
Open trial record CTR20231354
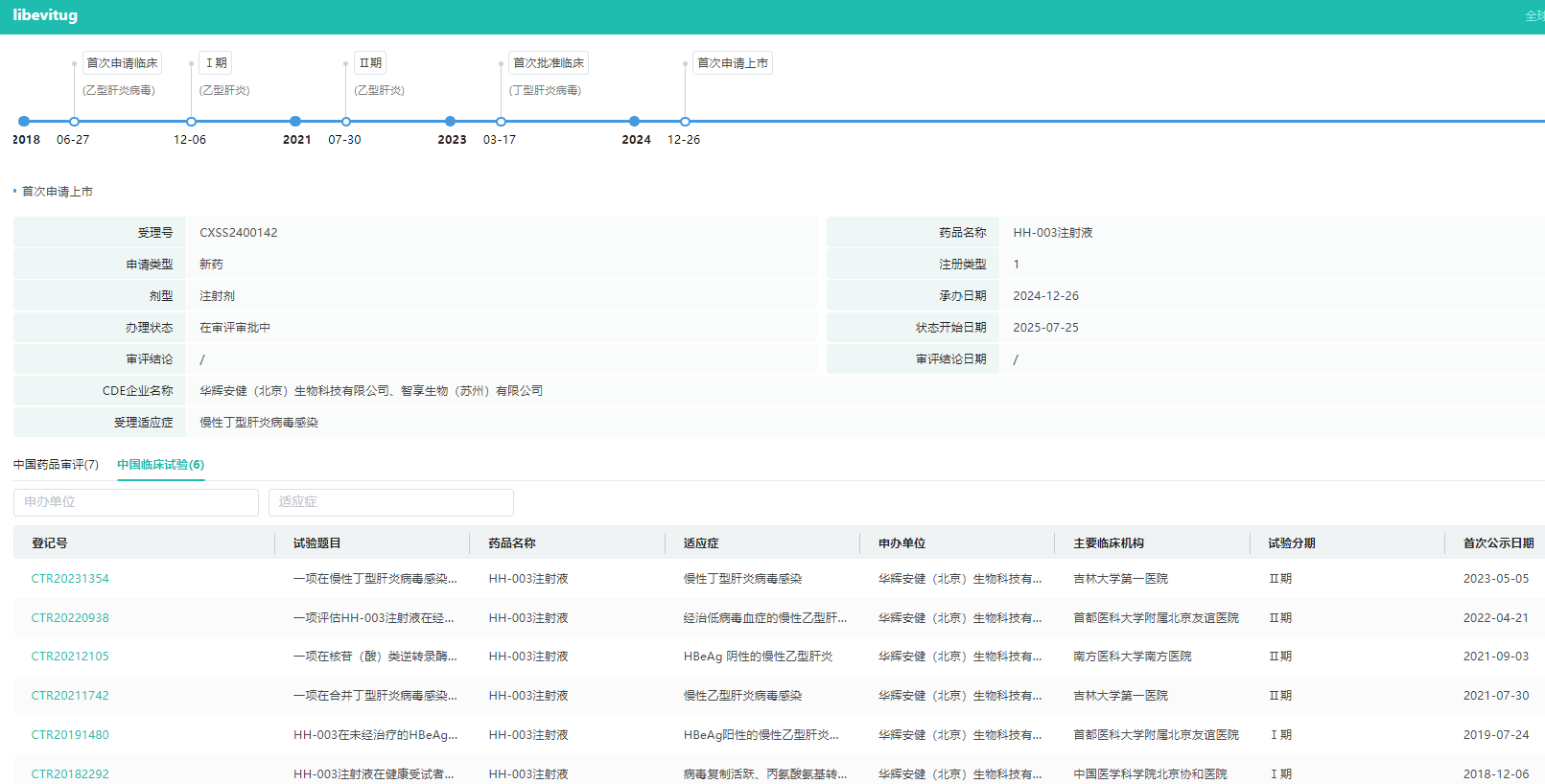tap(70, 579)
